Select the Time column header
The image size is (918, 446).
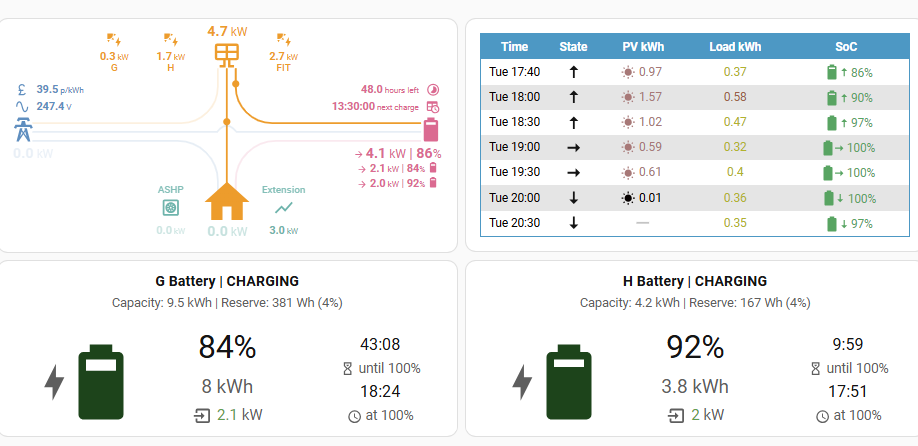tap(514, 46)
